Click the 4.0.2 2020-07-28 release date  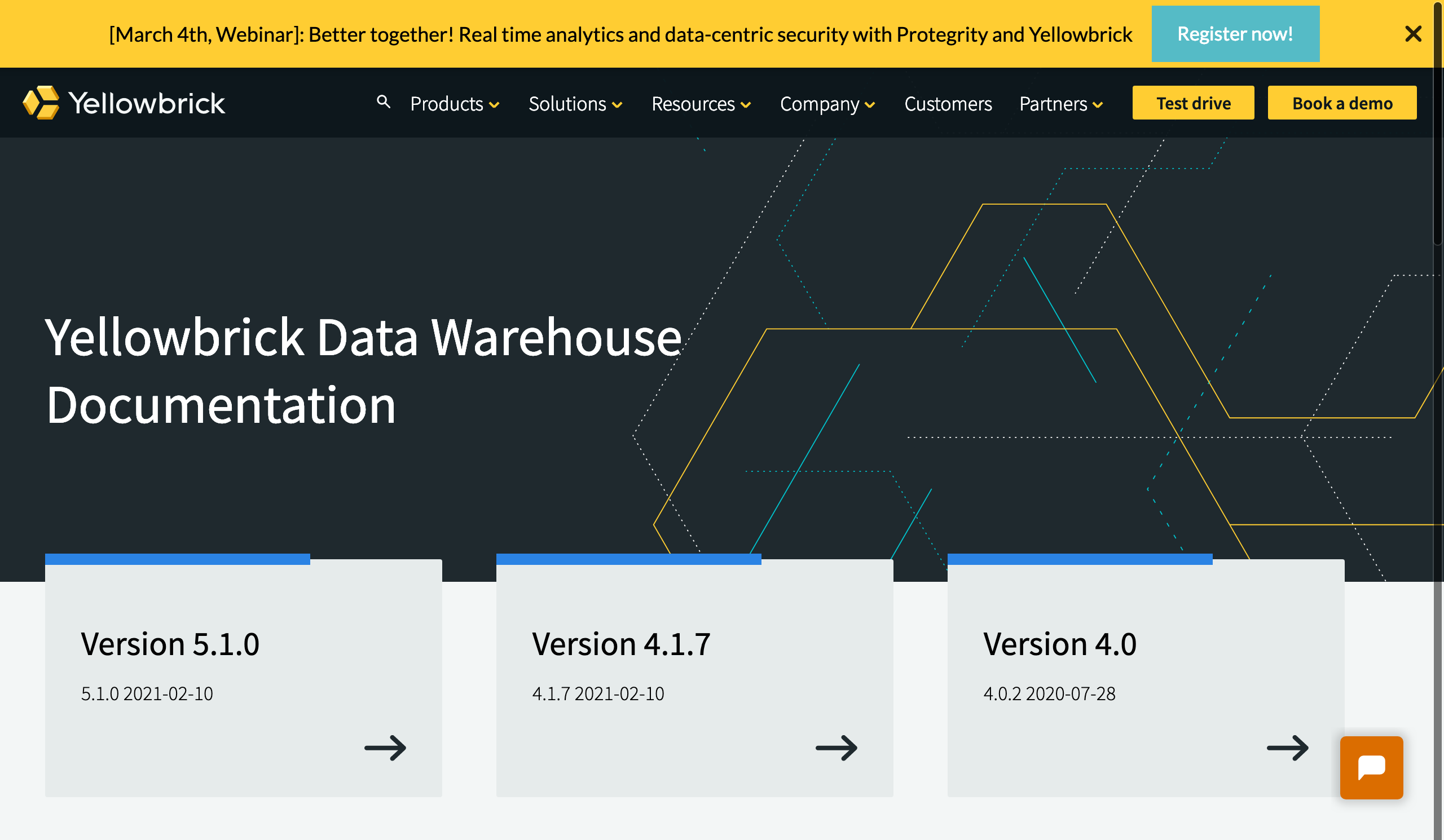point(1050,693)
